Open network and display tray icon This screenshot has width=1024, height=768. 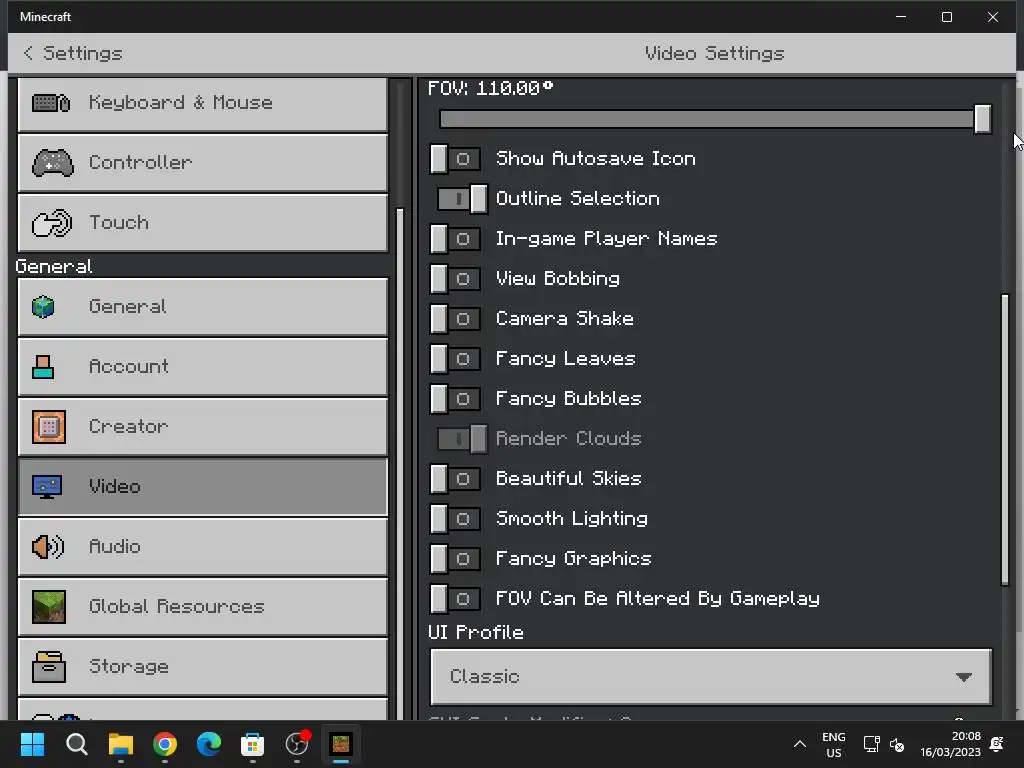click(x=871, y=744)
